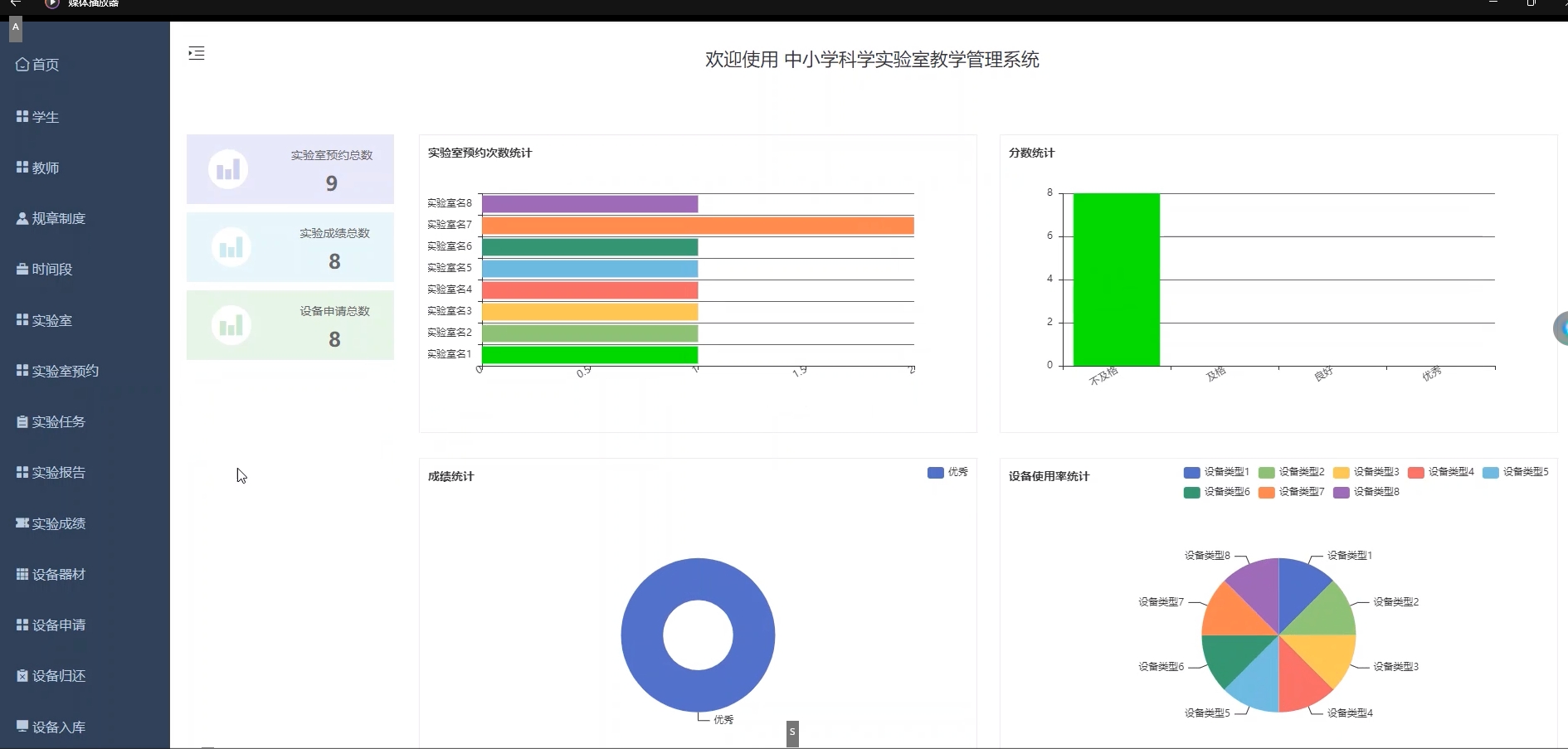
Task: Click the briefcase icon beside 时间段
Action: tap(22, 270)
